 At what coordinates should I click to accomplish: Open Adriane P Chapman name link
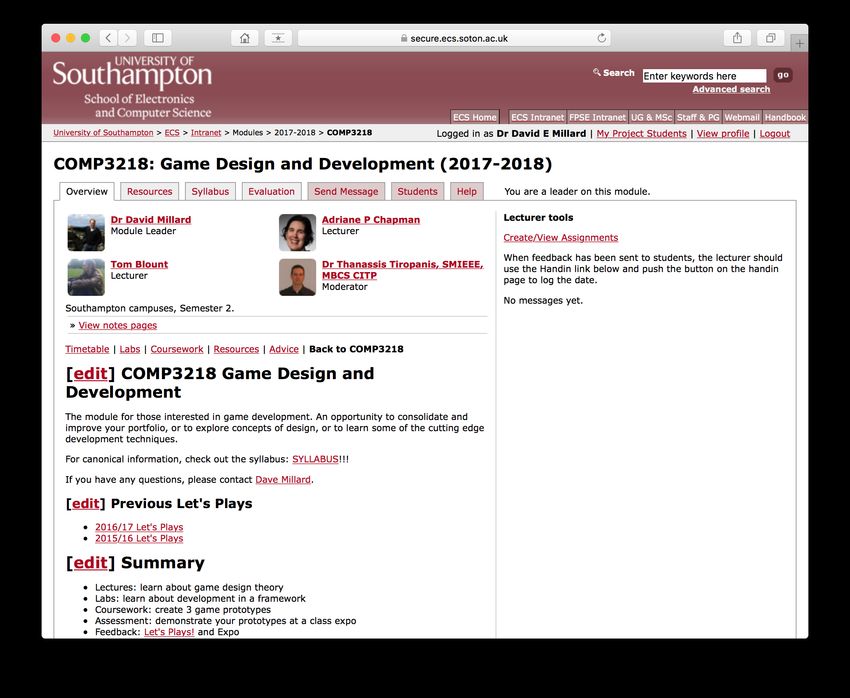[371, 219]
